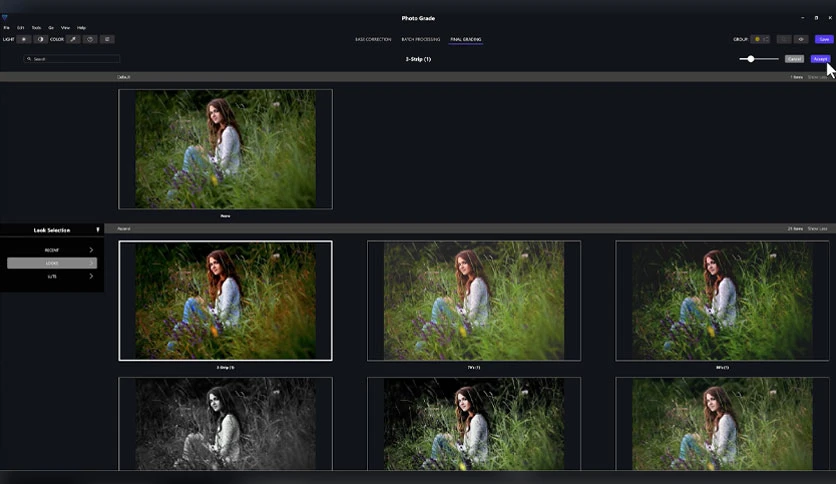The width and height of the screenshot is (836, 484).
Task: Open the Edit menu
Action: [x=21, y=28]
